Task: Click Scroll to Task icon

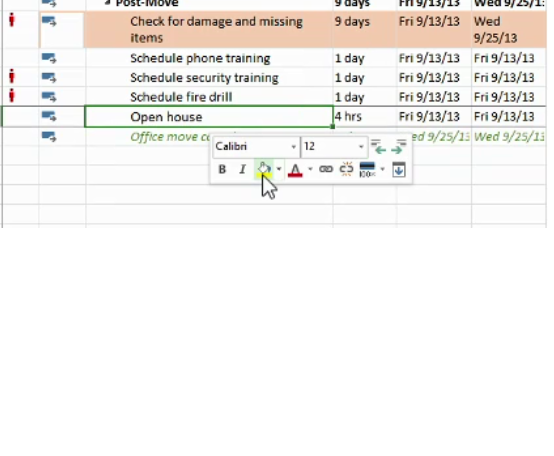Action: tap(399, 170)
